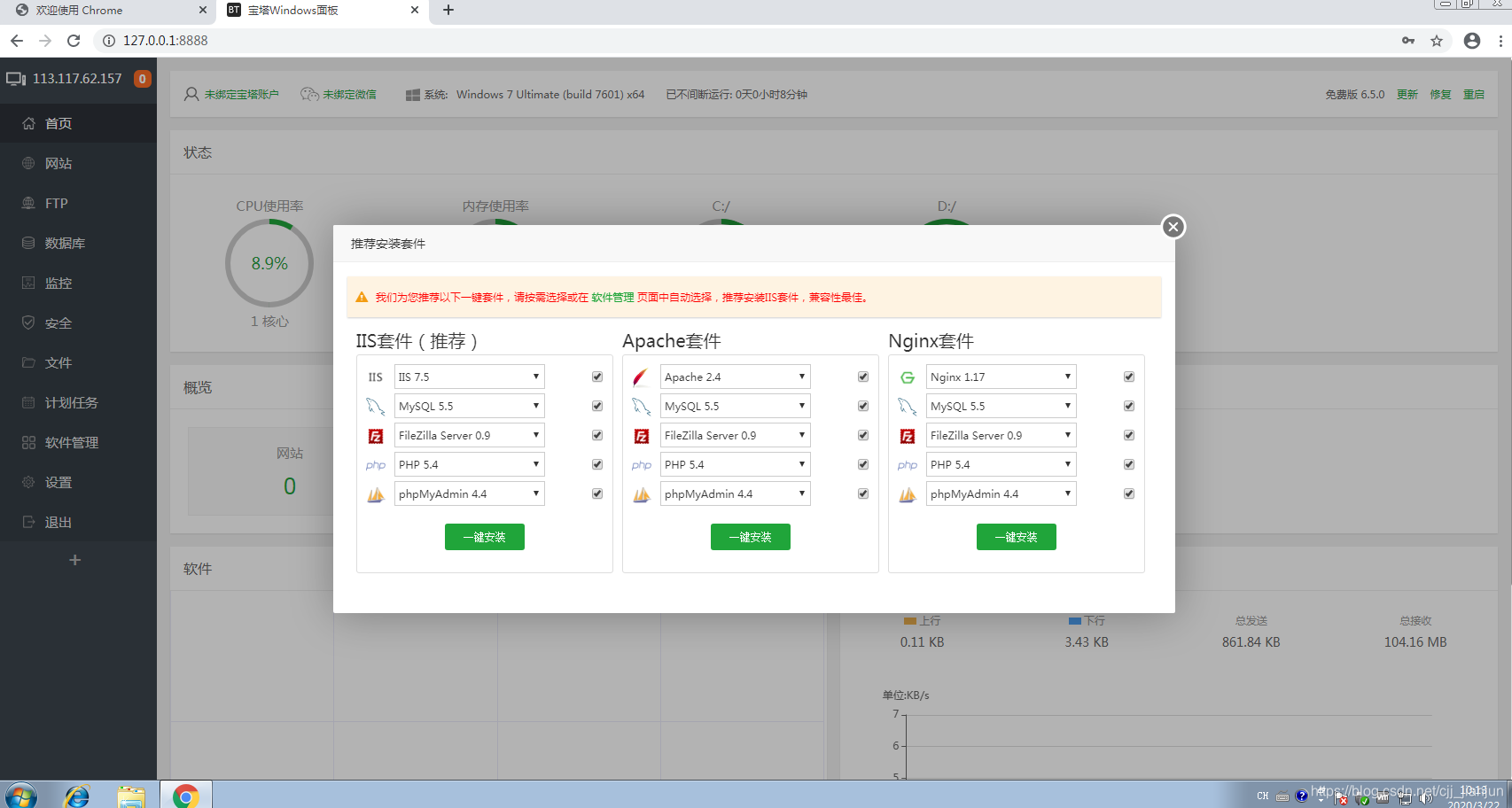Image resolution: width=1512 pixels, height=808 pixels.
Task: Click the Nginx green G icon
Action: click(x=908, y=377)
